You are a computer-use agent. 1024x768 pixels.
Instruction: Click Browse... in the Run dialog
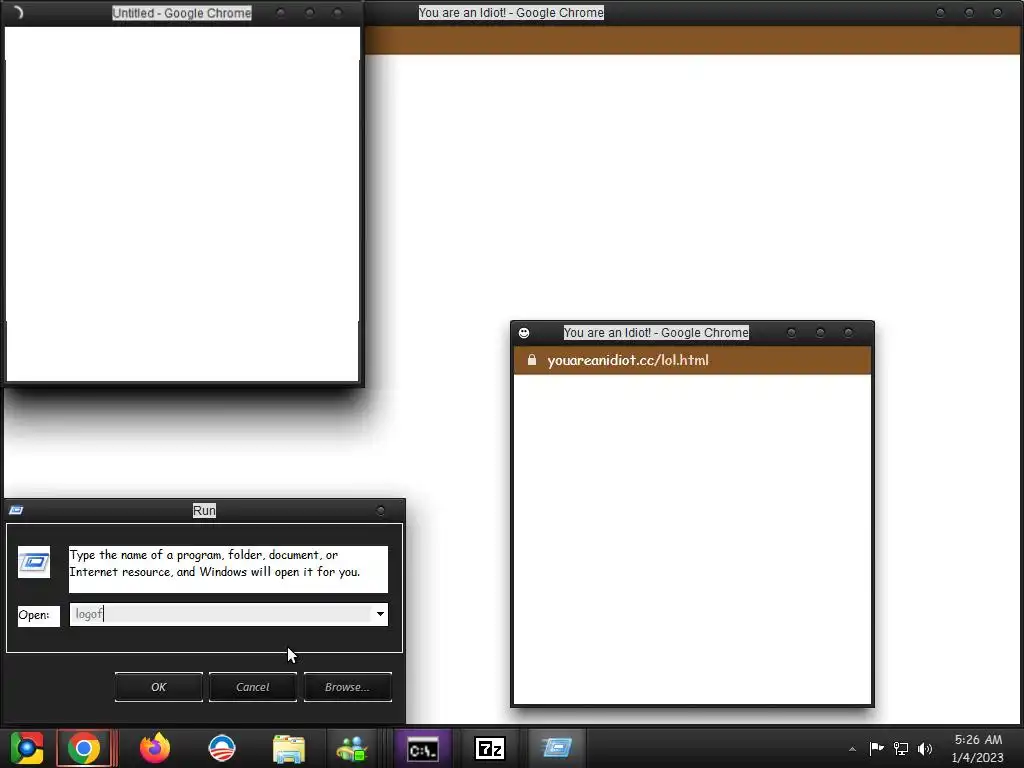pyautogui.click(x=347, y=687)
